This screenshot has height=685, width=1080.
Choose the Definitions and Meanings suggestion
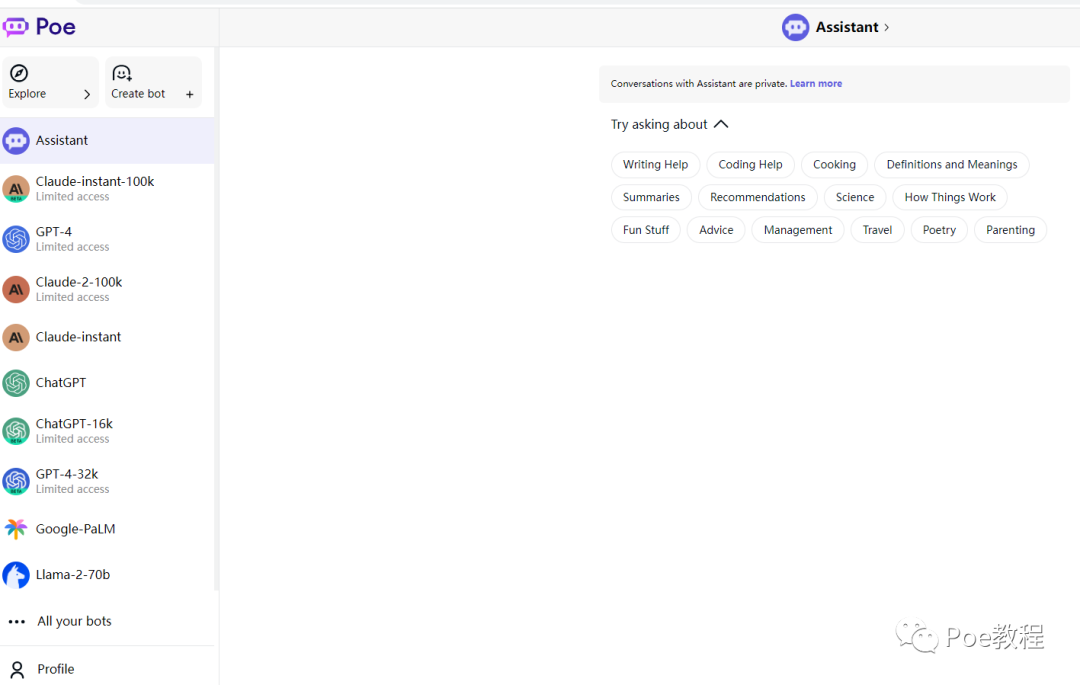click(x=951, y=165)
